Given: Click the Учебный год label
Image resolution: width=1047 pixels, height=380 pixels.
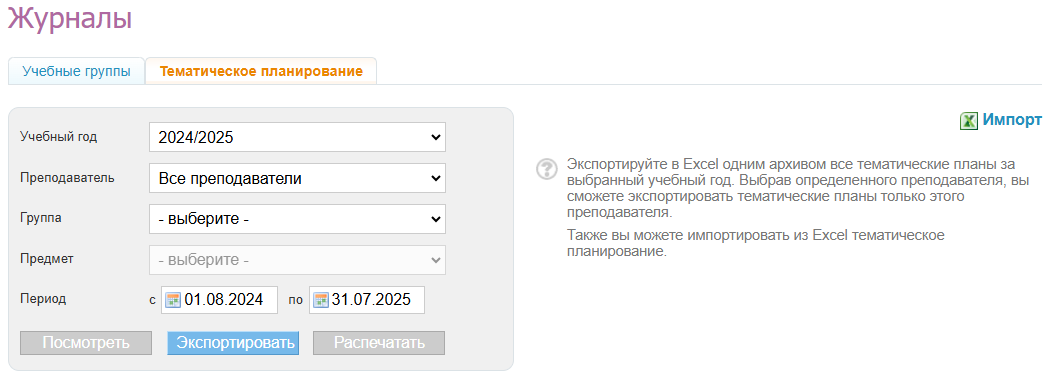Looking at the screenshot, I should coord(59,137).
